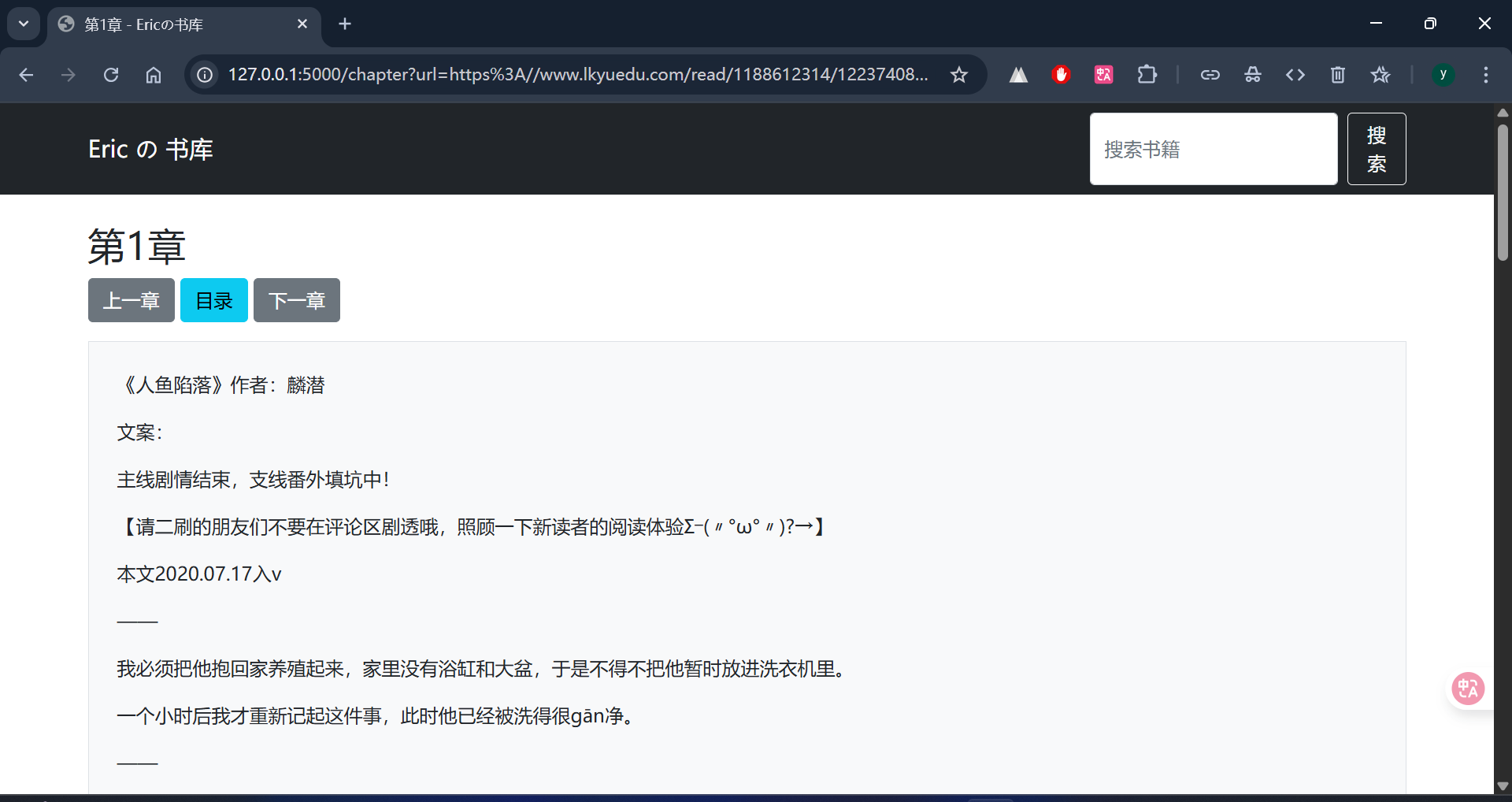The image size is (1512, 802).
Task: Click the browser forward arrow
Action: pyautogui.click(x=69, y=75)
